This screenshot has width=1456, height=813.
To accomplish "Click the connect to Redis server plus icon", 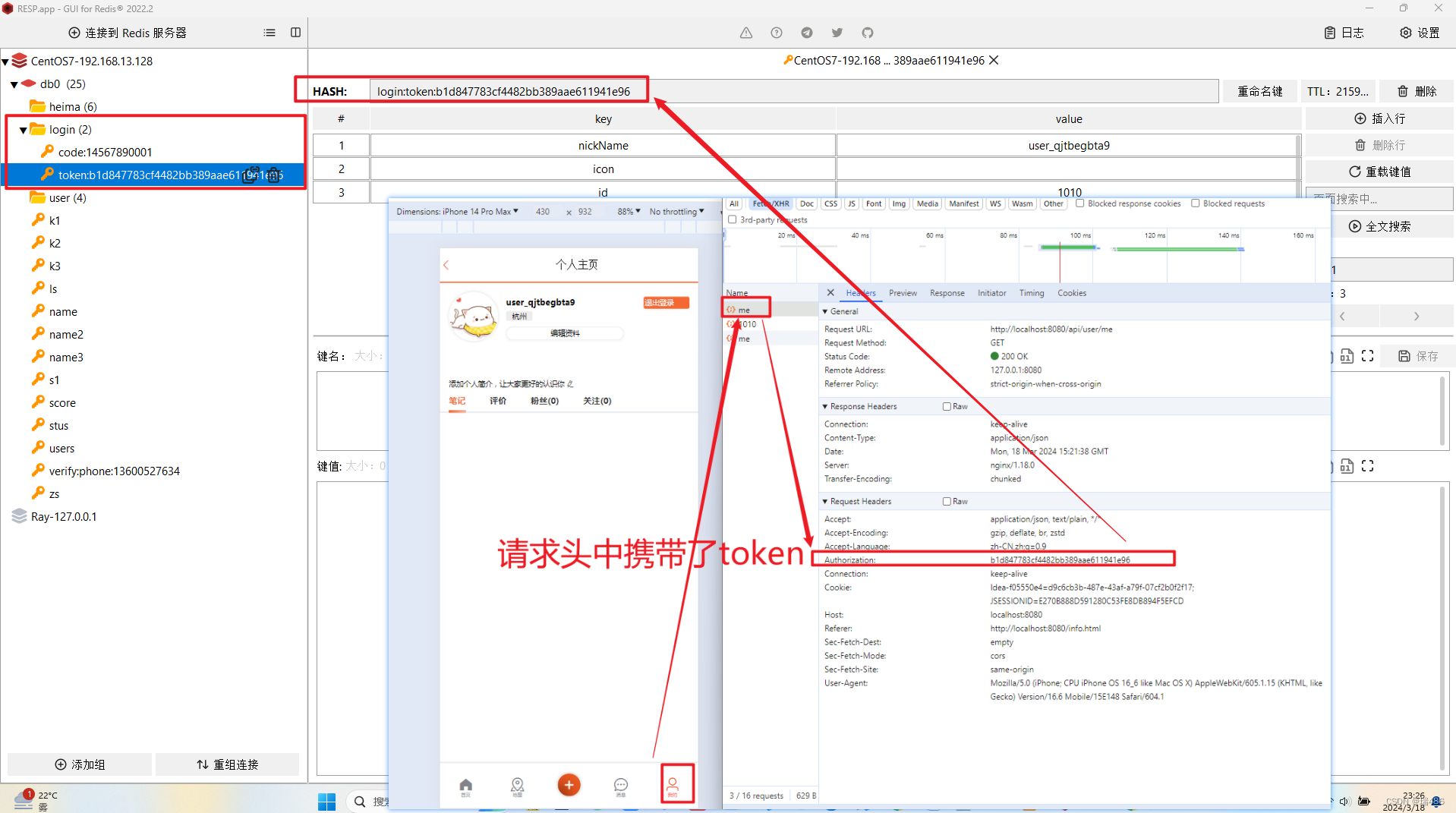I will point(74,33).
